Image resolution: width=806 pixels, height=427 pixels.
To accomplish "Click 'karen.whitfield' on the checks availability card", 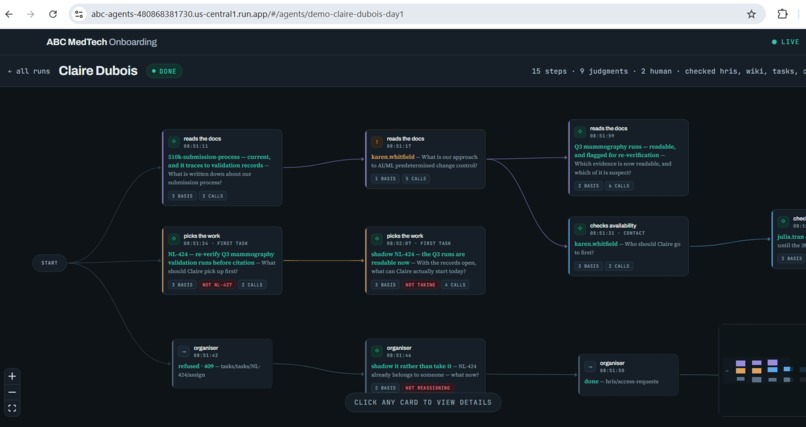I will pos(596,244).
